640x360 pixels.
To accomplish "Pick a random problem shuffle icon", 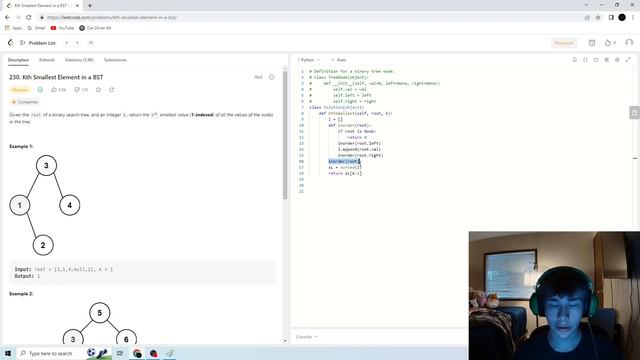I will pyautogui.click(x=91, y=43).
